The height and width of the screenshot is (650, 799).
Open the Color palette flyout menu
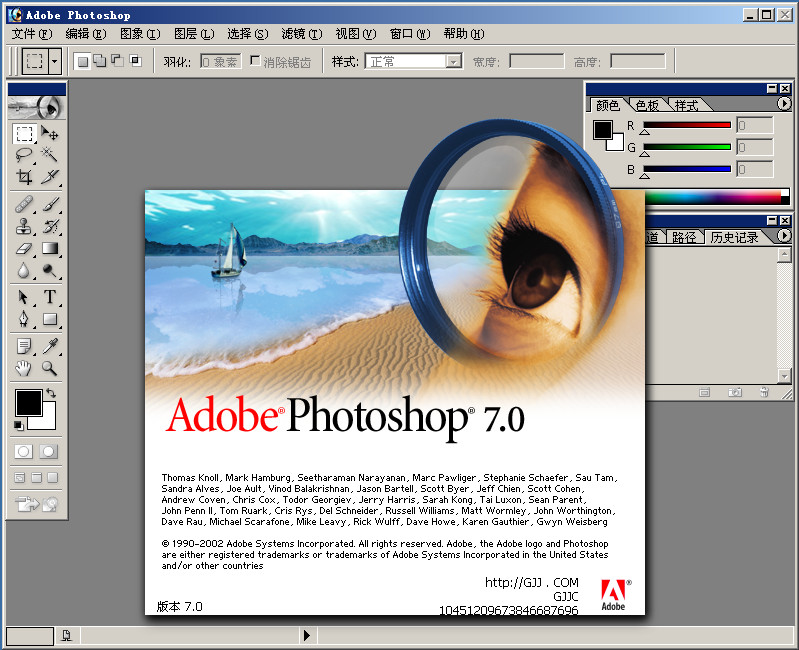pos(784,104)
